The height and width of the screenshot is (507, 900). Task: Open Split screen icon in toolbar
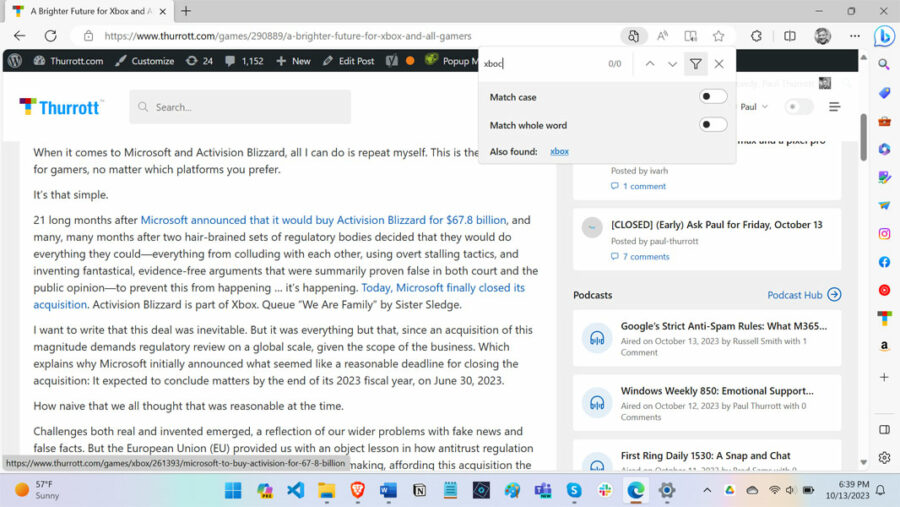(x=790, y=36)
